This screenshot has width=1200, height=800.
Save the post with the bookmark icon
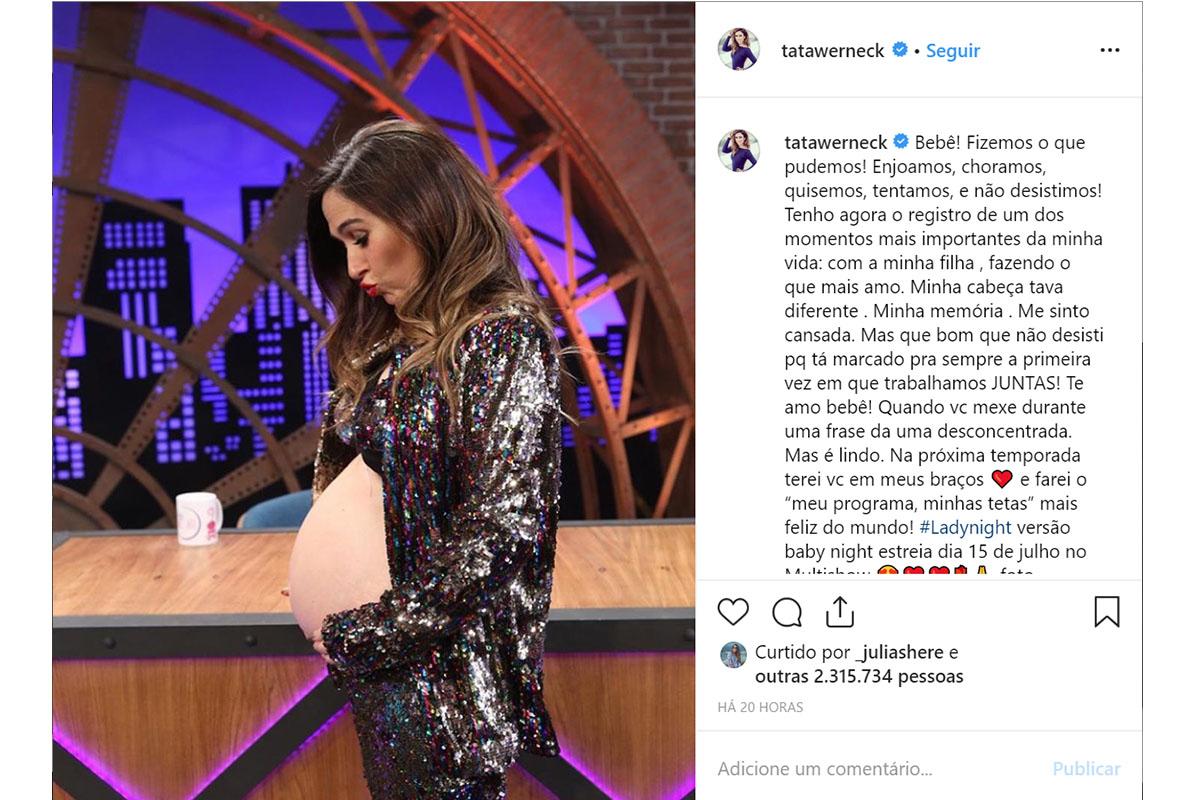(1107, 611)
